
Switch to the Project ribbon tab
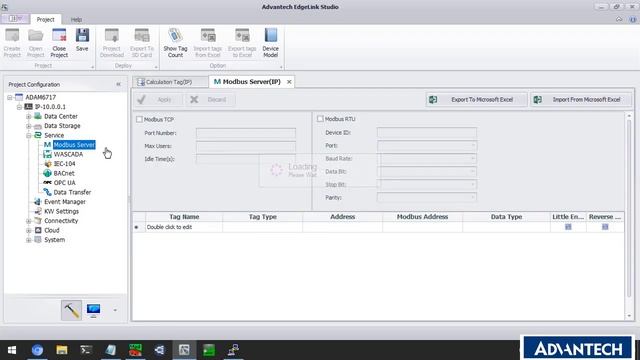click(x=45, y=19)
